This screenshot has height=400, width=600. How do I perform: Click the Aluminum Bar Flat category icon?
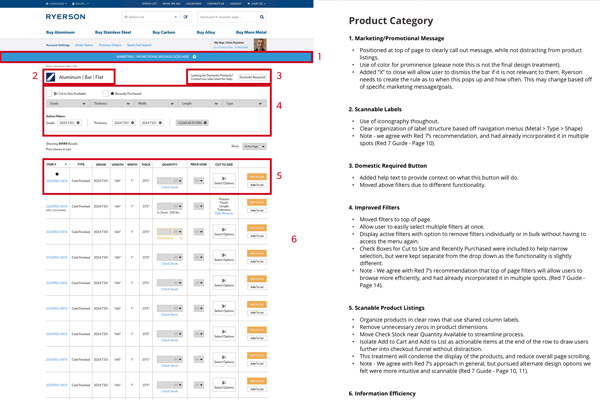51,77
